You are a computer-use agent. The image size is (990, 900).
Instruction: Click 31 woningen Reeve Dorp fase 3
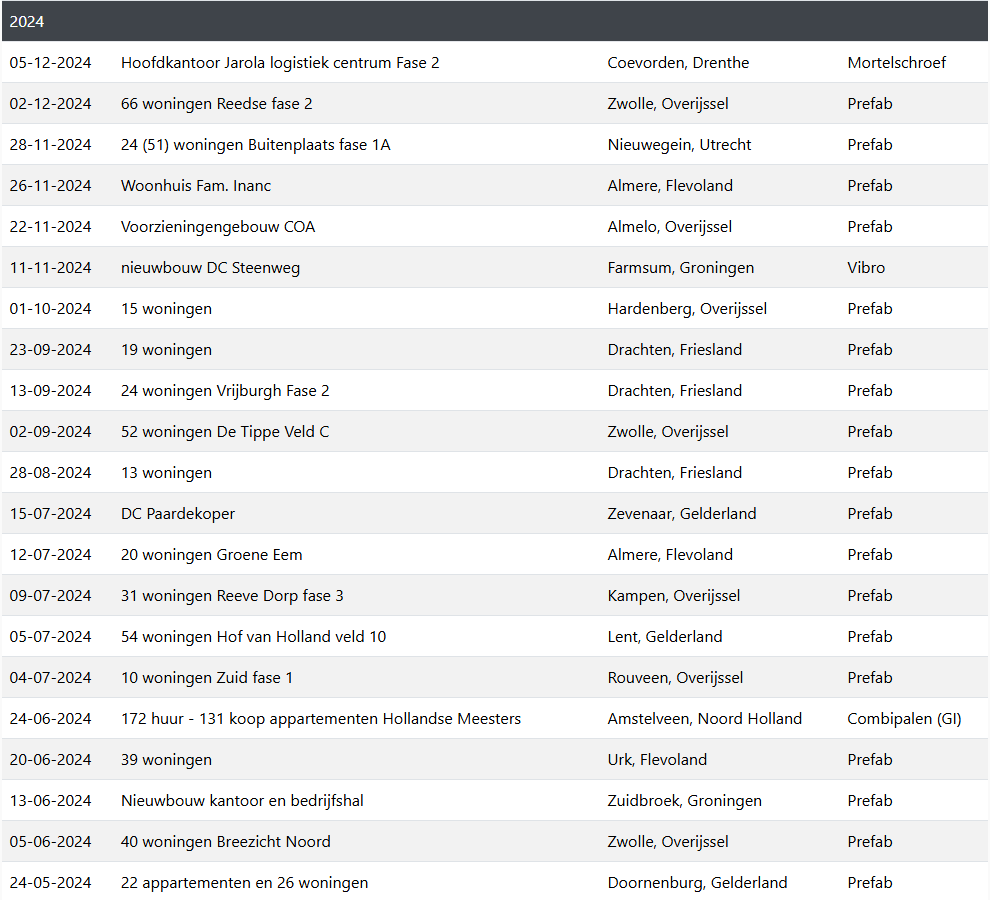(232, 596)
